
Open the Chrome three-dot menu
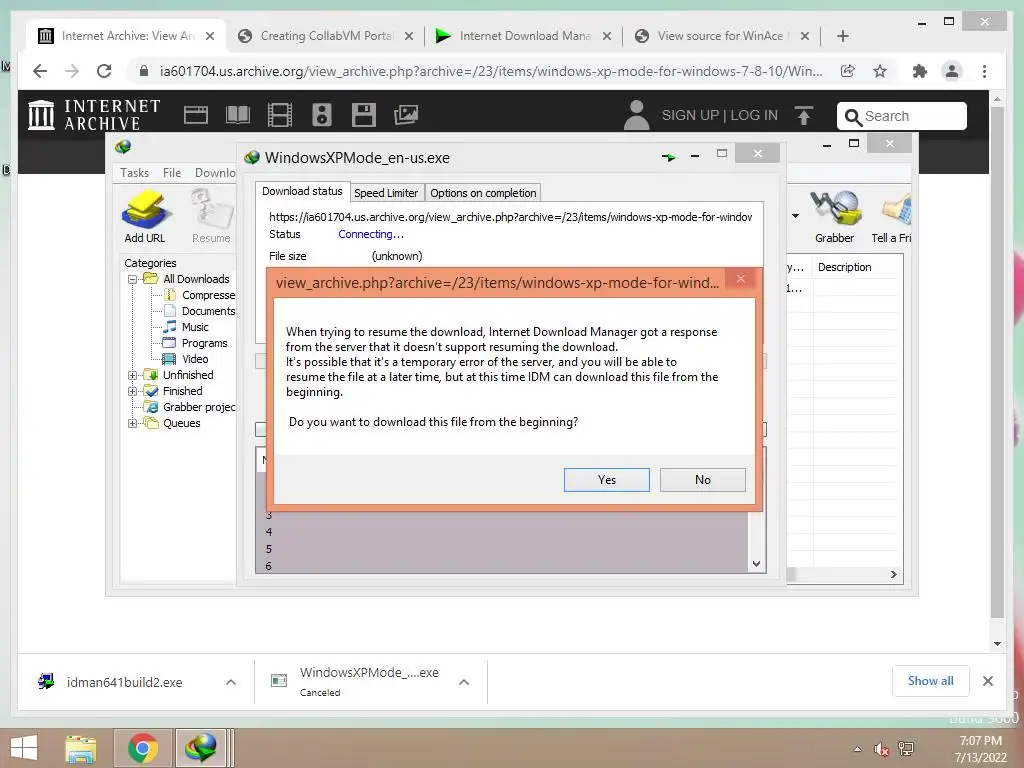[984, 71]
